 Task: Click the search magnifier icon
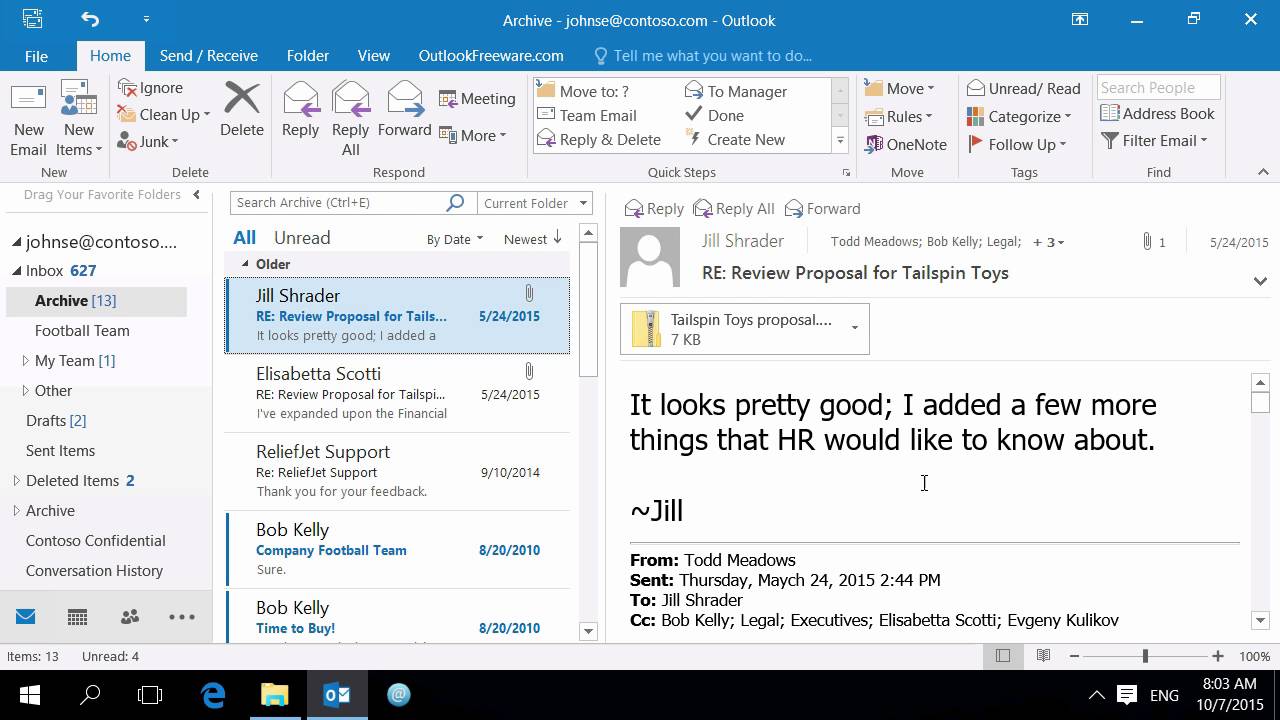click(456, 202)
